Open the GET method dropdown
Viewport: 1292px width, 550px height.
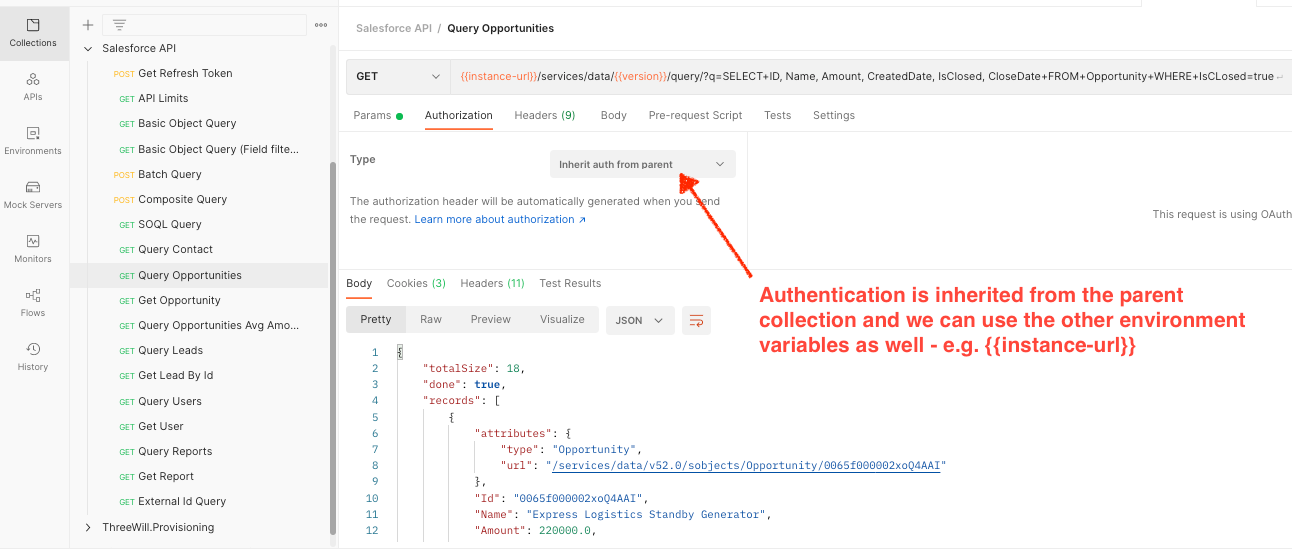click(398, 76)
